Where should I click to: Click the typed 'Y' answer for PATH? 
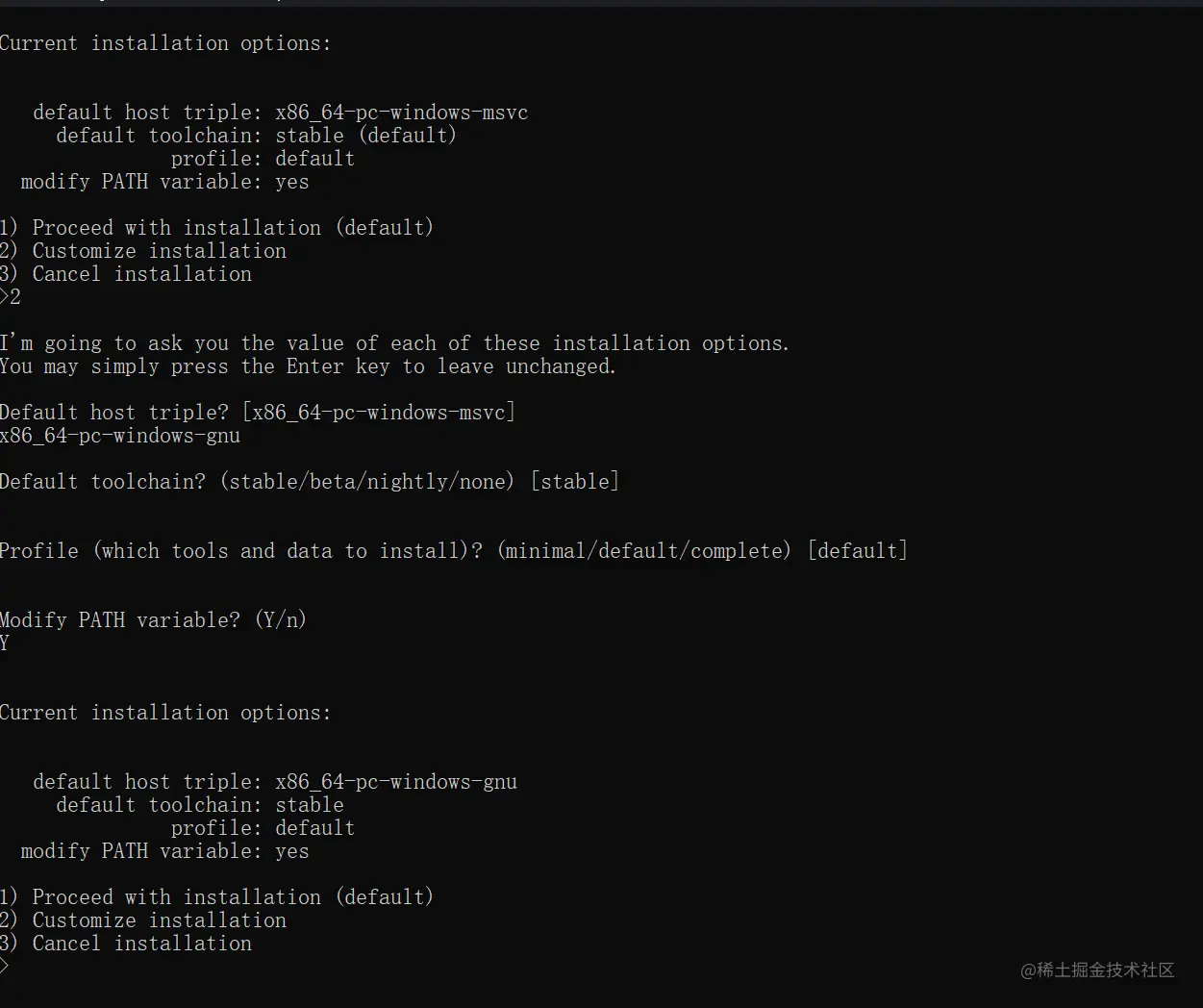tap(5, 643)
